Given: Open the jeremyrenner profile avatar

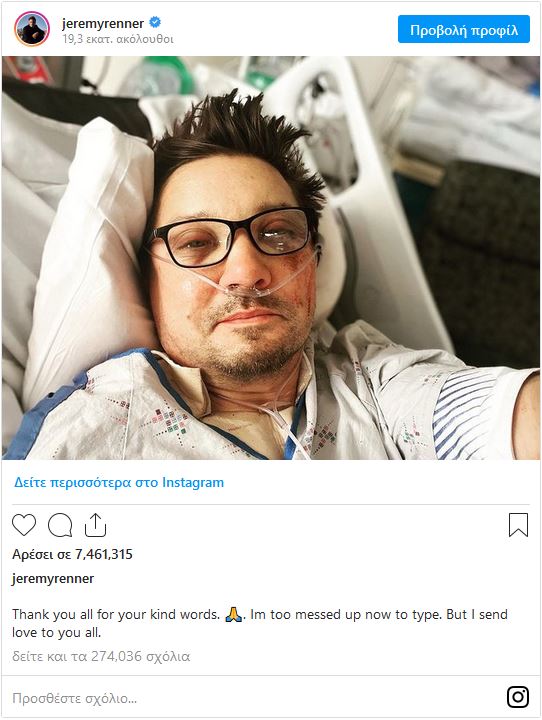Looking at the screenshot, I should 32,29.
